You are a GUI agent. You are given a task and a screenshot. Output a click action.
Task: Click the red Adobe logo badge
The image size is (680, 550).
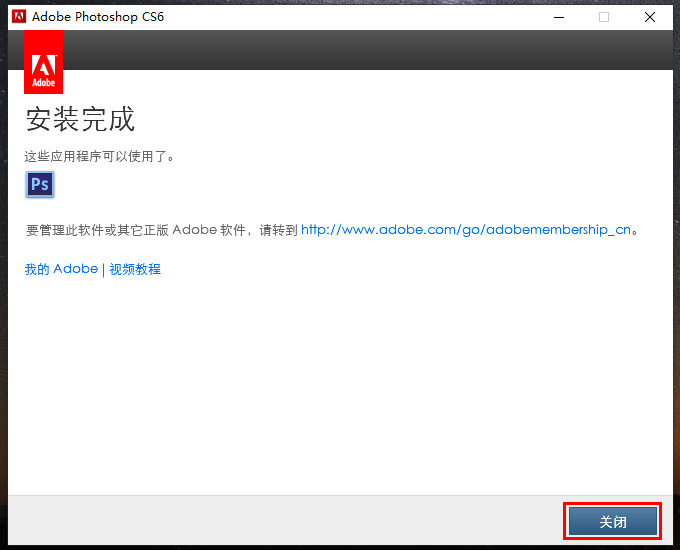pos(43,62)
